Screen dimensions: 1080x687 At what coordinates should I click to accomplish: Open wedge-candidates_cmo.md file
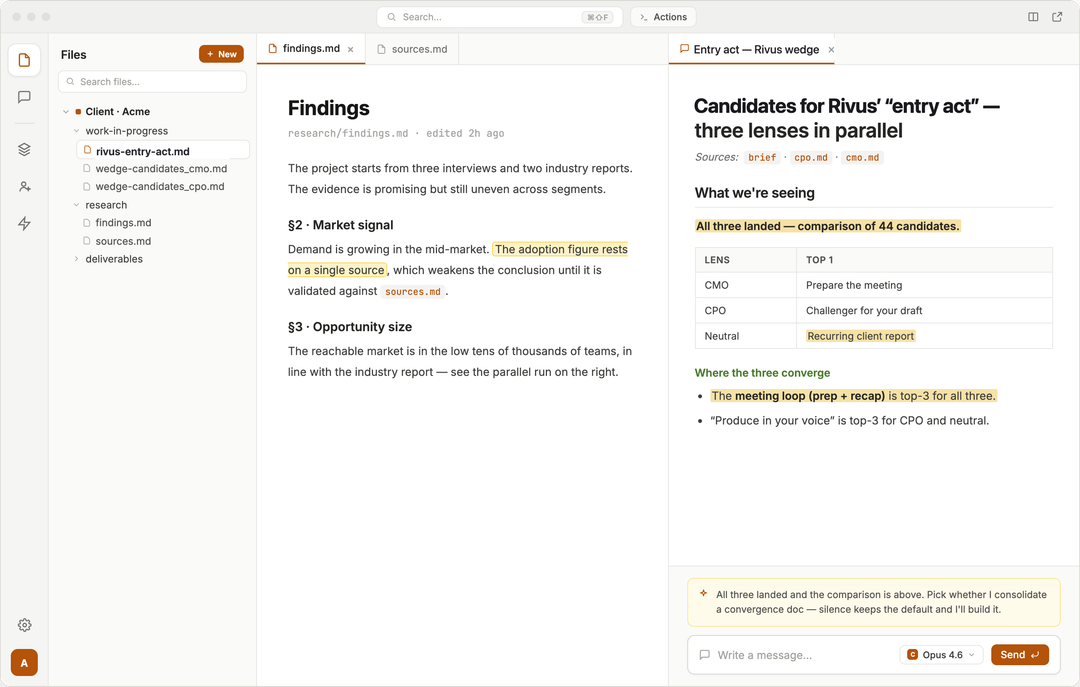161,169
